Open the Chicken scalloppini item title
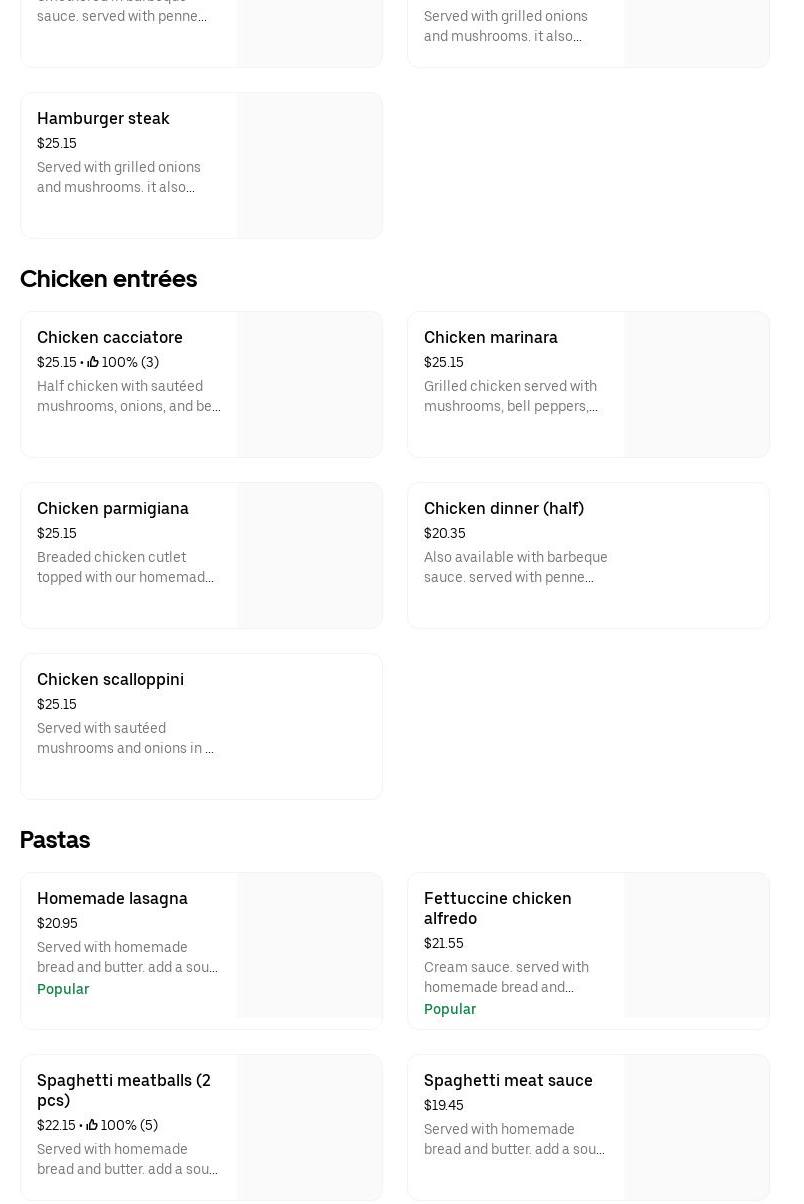The height and width of the screenshot is (1204, 804). (x=110, y=679)
